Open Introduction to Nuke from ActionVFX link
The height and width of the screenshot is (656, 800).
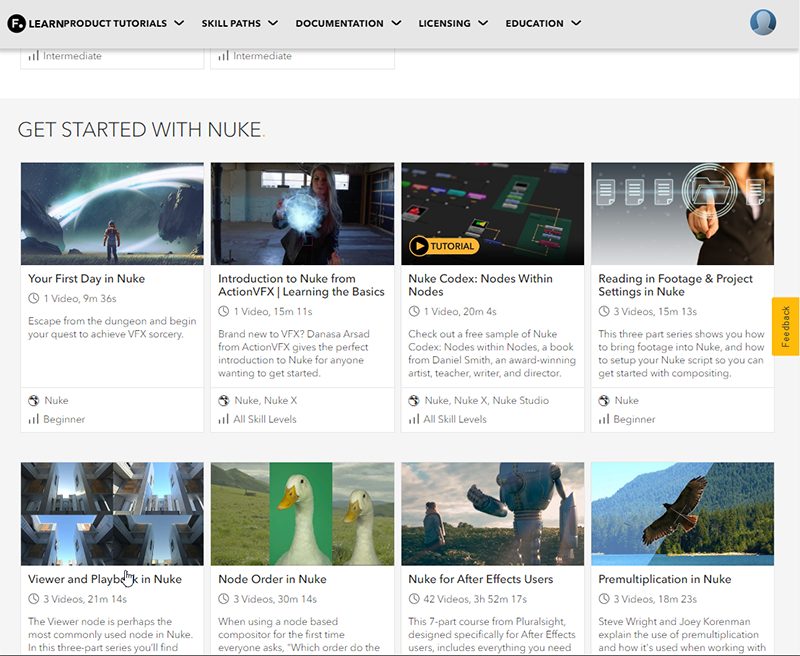[301, 285]
